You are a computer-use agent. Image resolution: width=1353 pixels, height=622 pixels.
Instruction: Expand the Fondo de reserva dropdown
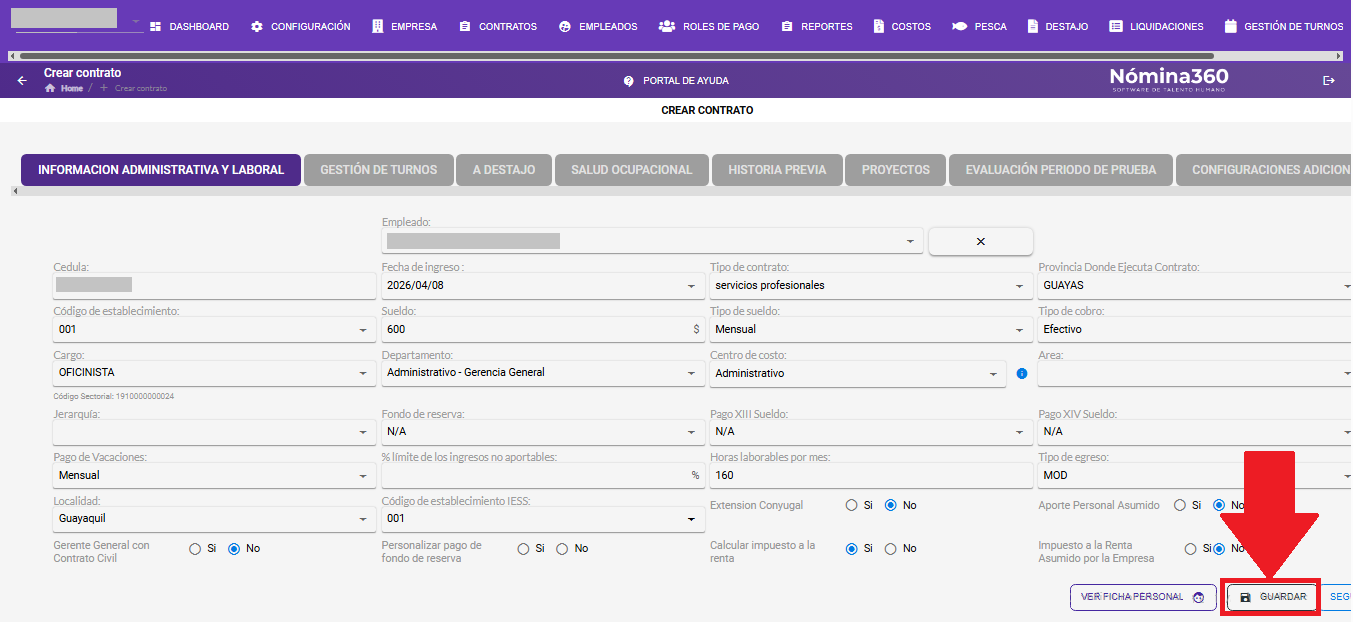(x=543, y=432)
